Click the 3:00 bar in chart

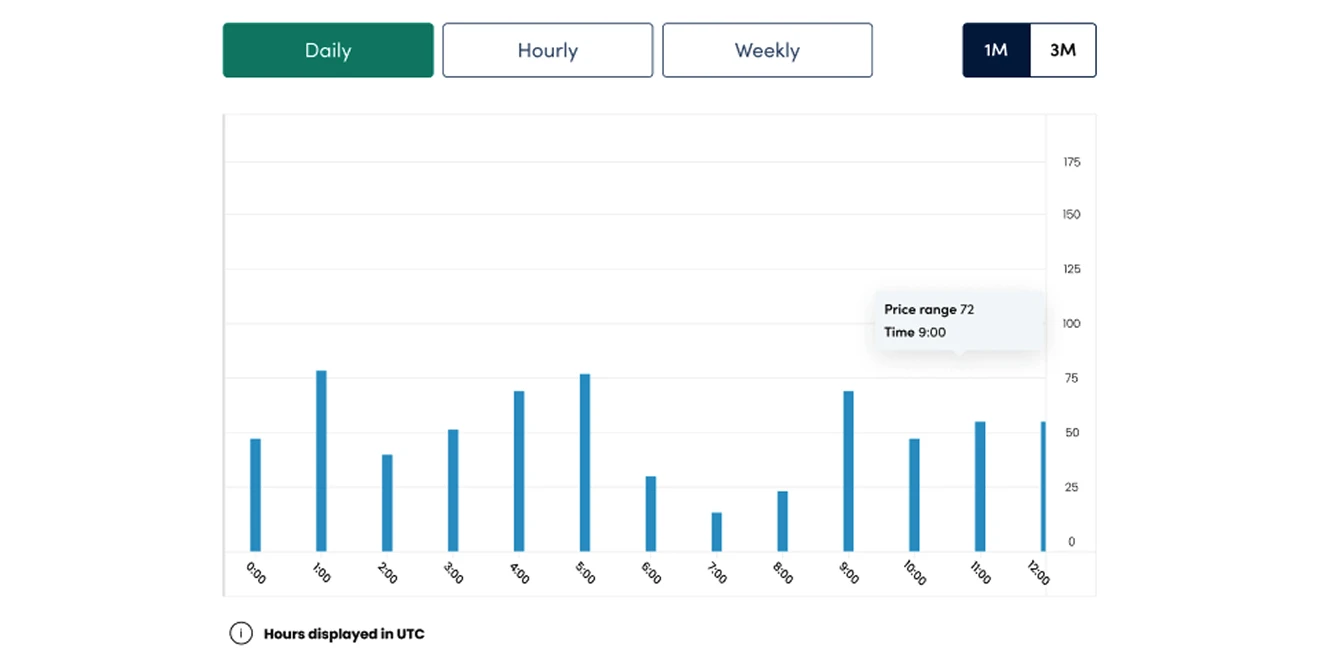[453, 491]
